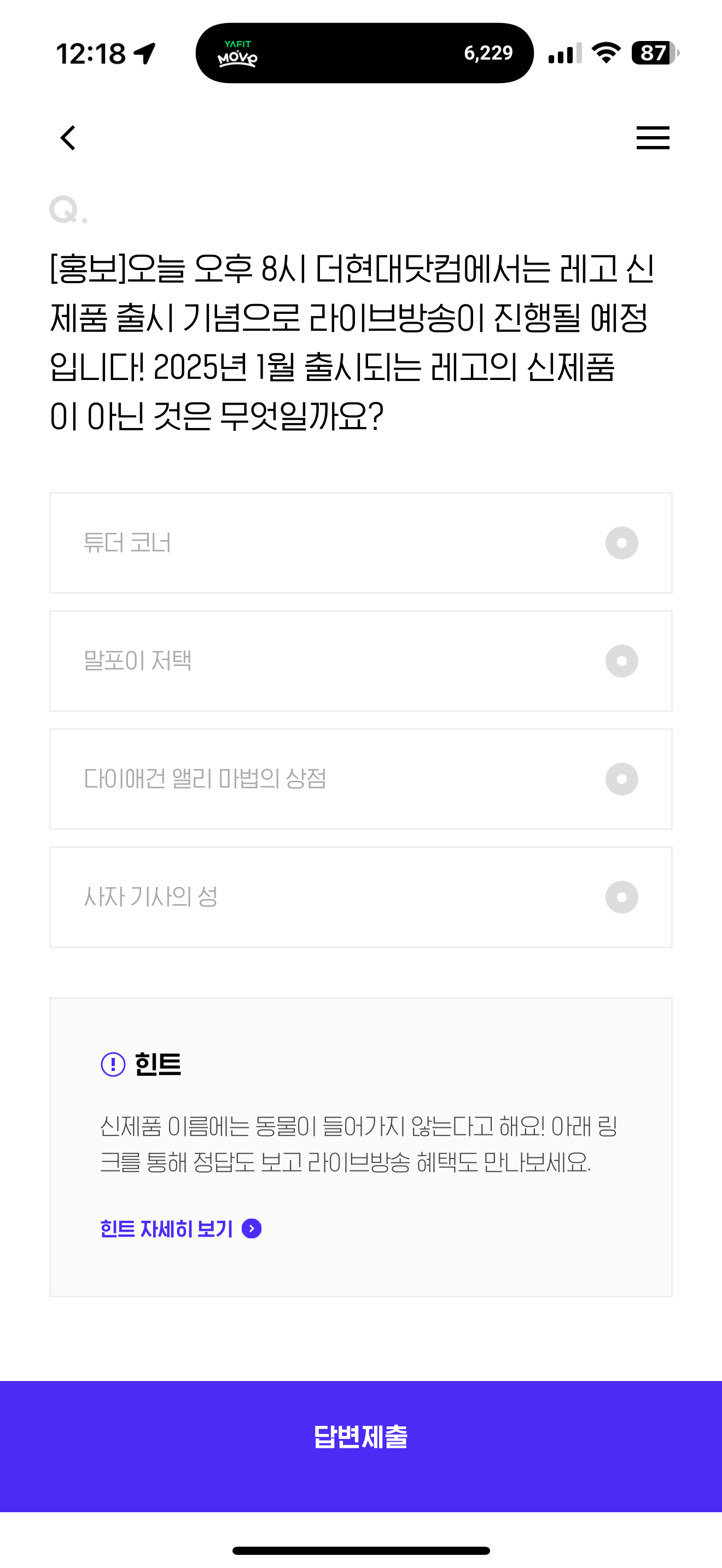Tap the 6,229 step count
The width and height of the screenshot is (722, 1568).
(488, 54)
